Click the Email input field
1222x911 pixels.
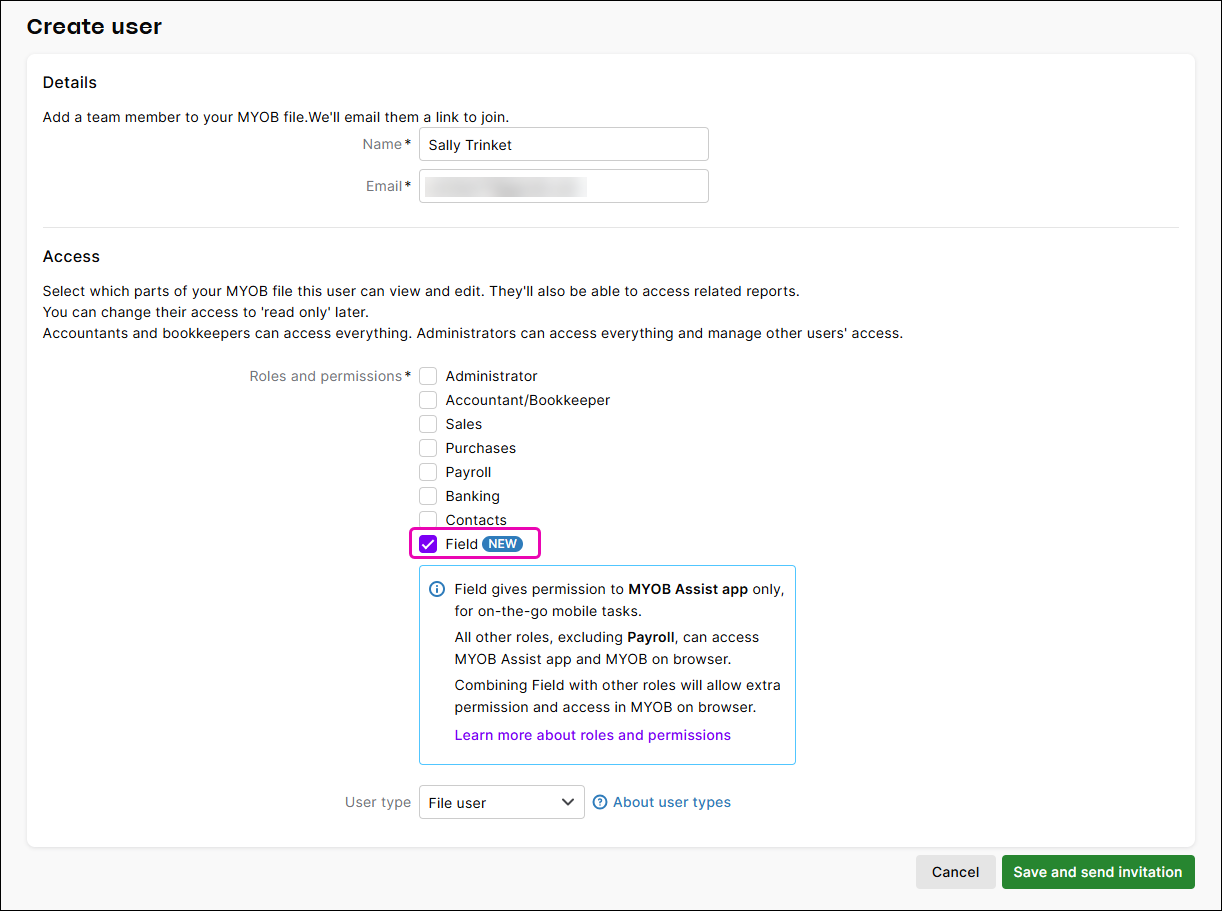[564, 186]
